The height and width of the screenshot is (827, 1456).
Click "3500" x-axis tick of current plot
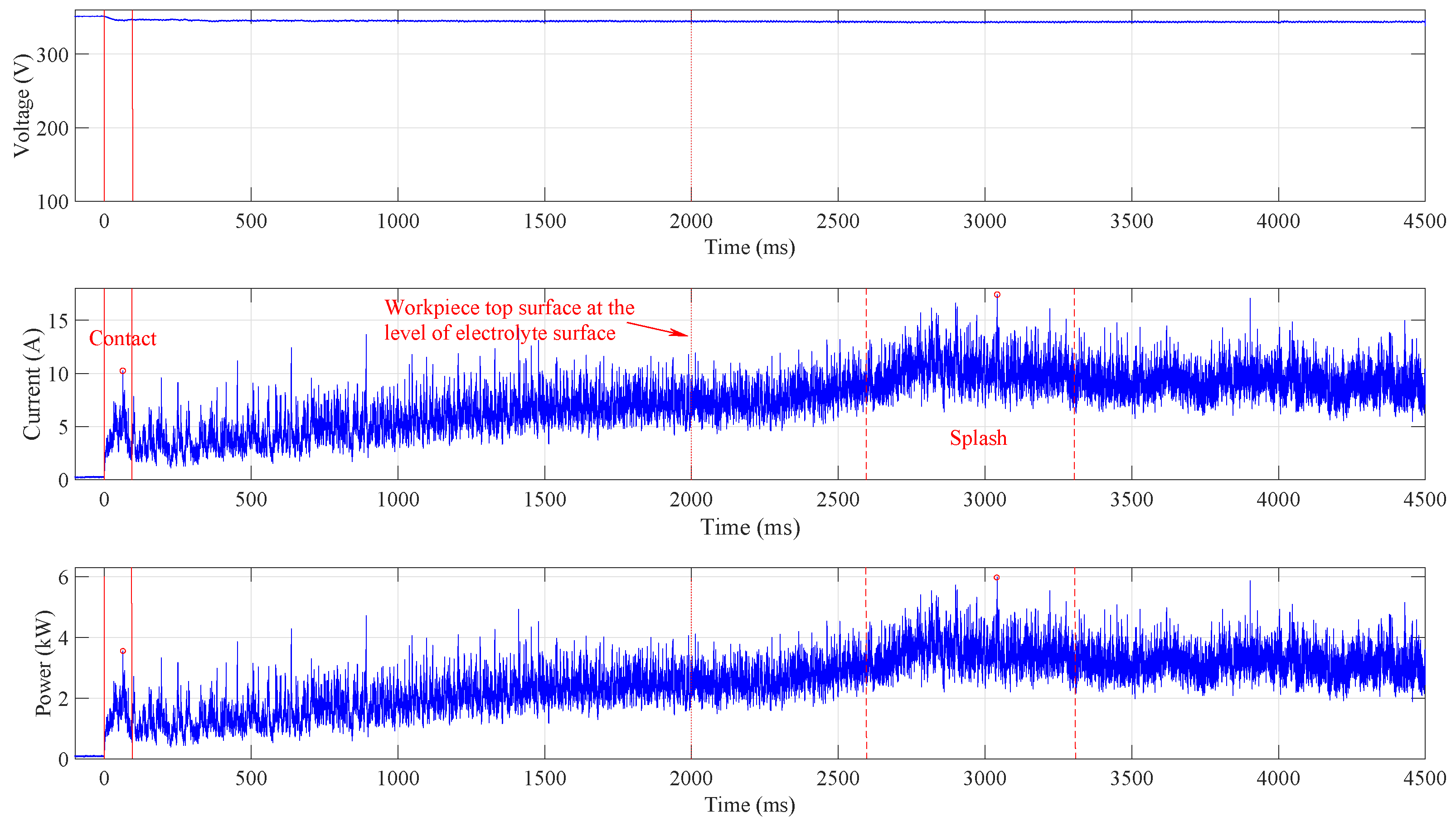click(1132, 500)
